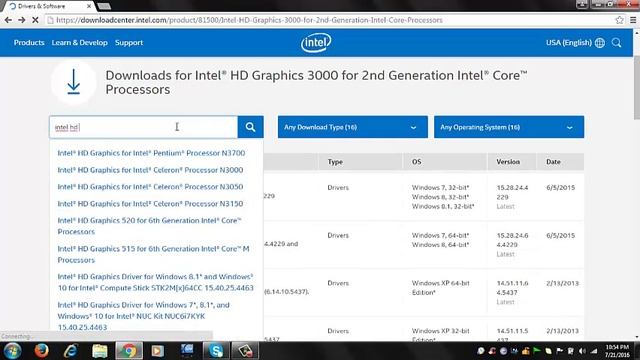Open Internet Explorer from the taskbar
This screenshot has height=360, width=640.
click(70, 351)
